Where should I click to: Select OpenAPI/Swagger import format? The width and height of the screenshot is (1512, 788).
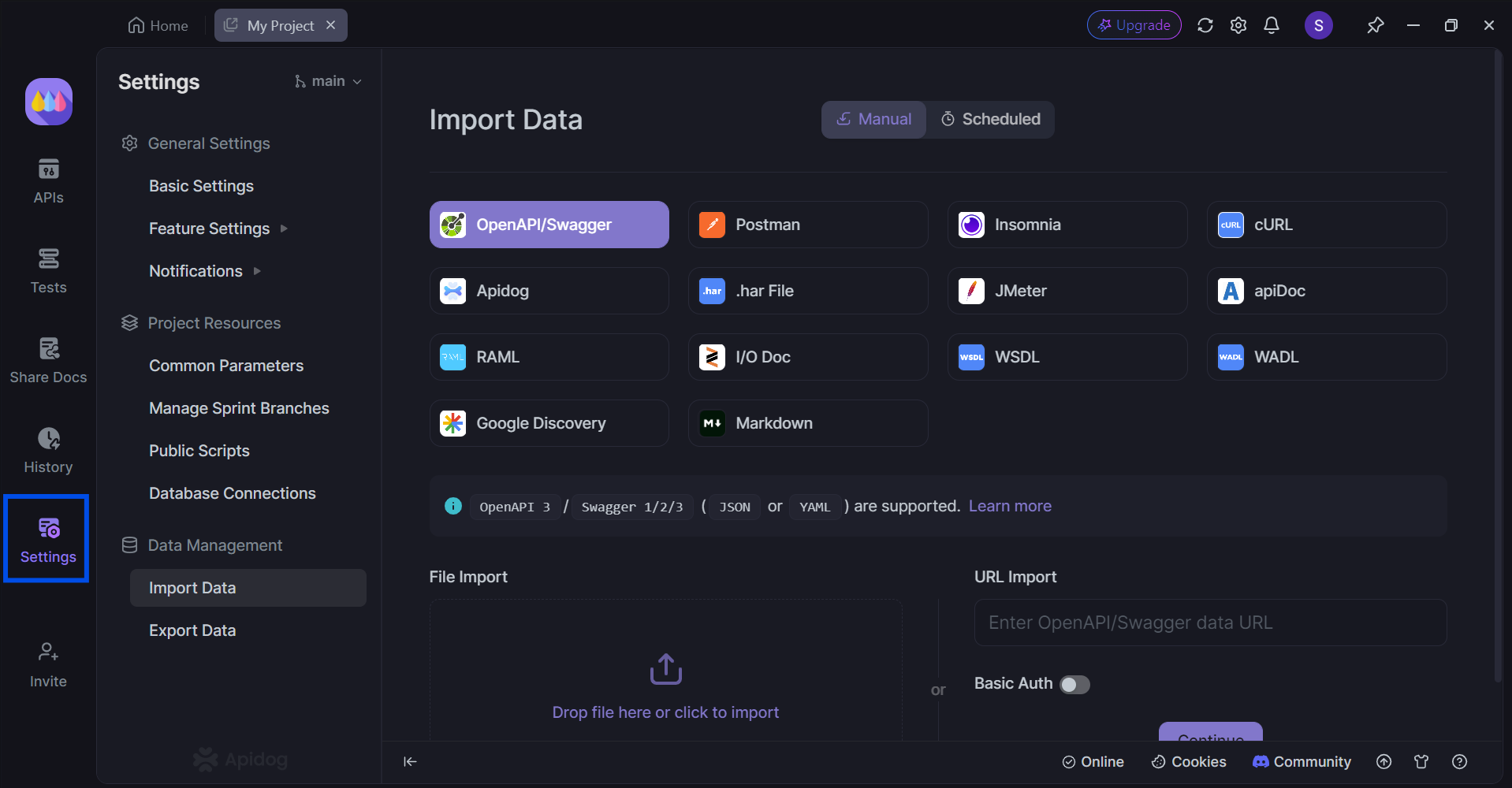point(549,225)
